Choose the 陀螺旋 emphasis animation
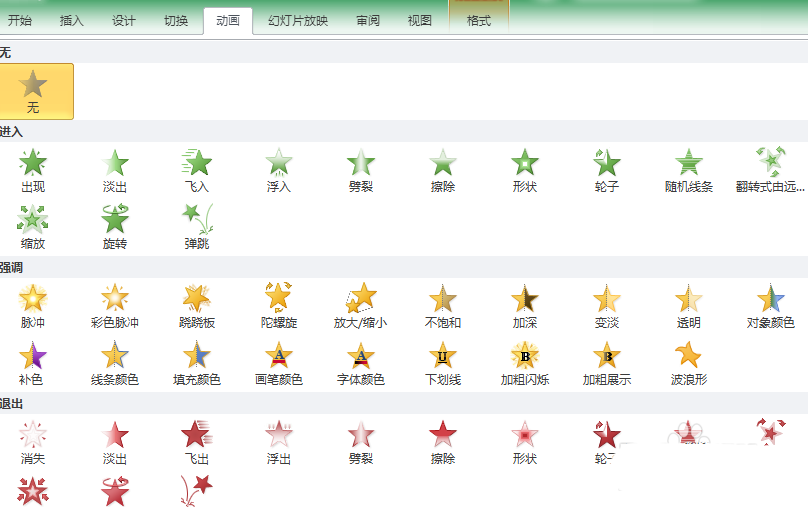Viewport: 808px width, 509px height. [279, 307]
